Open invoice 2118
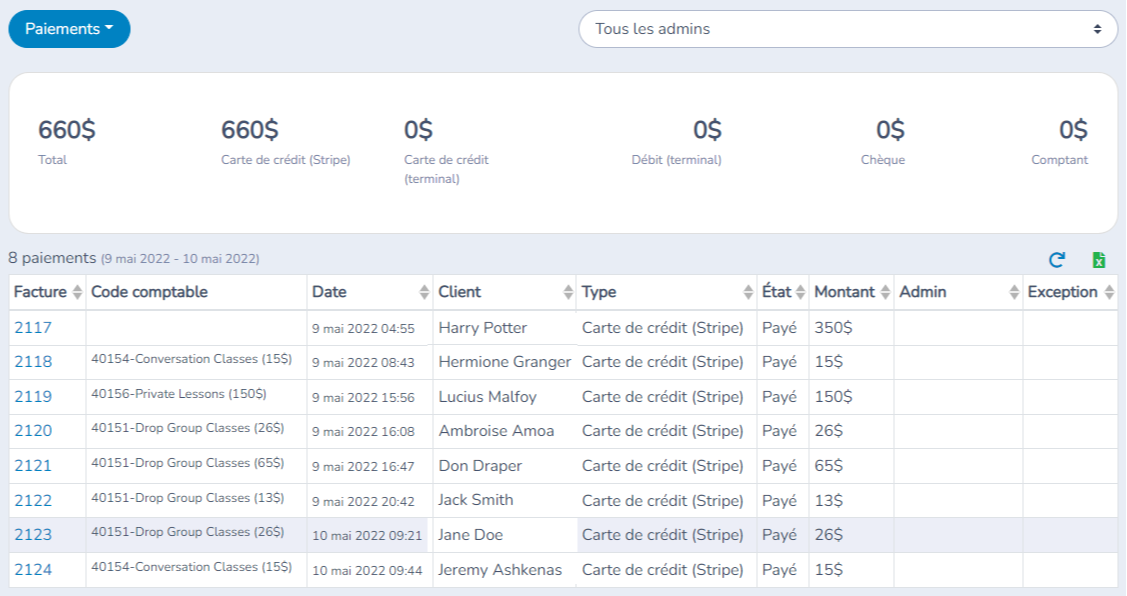Screen dimensions: 1127x596 click(x=33, y=362)
